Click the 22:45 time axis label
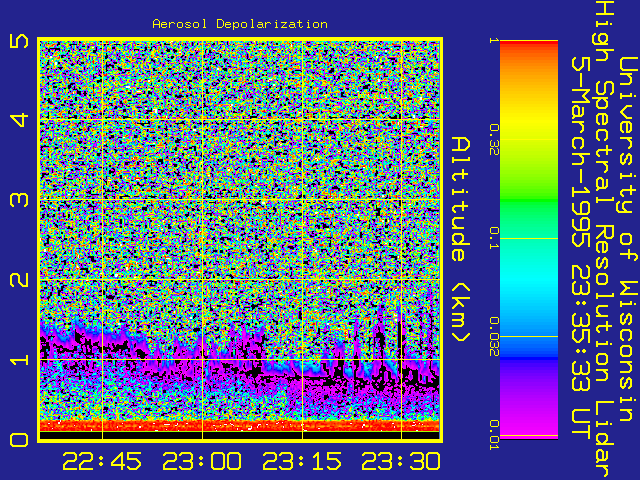The image size is (640, 480). pos(102,462)
